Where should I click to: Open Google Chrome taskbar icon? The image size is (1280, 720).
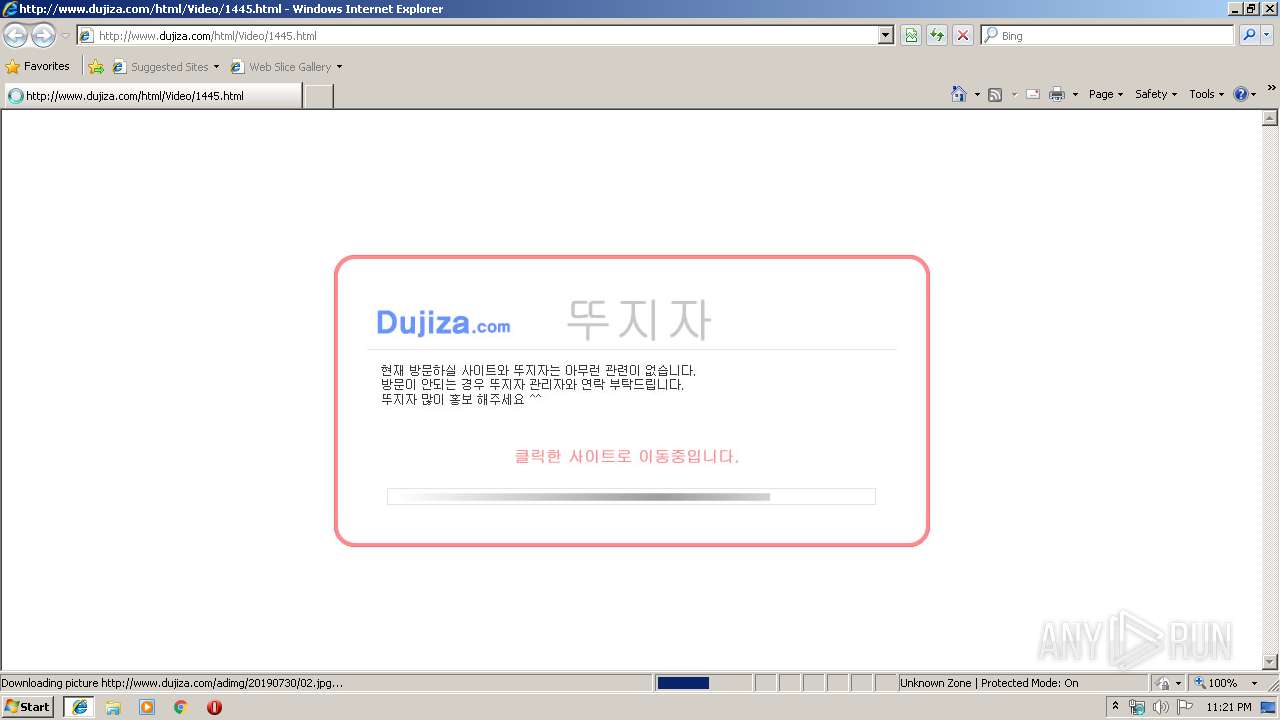tap(181, 707)
